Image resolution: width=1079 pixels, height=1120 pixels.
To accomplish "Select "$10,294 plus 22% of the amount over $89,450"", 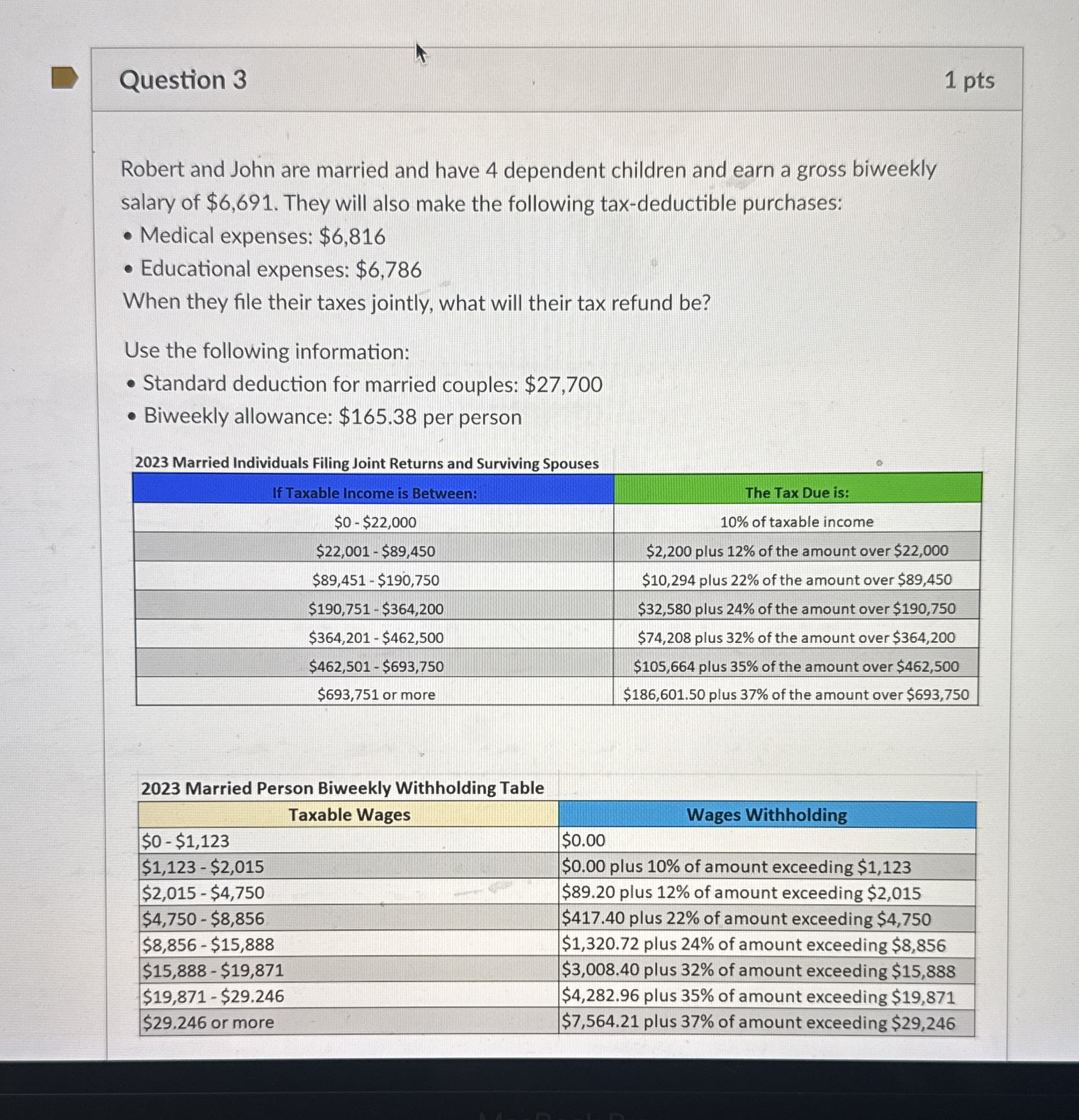I will point(797,576).
